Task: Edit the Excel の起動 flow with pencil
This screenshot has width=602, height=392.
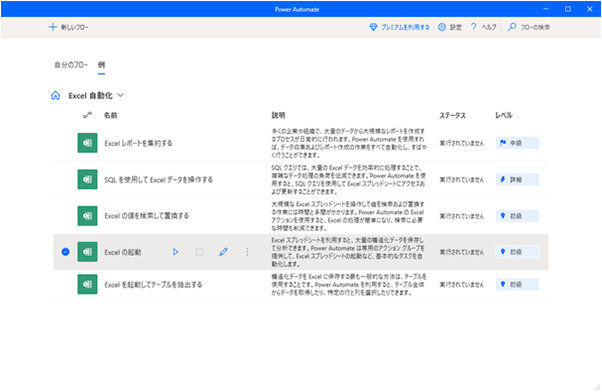Action: [x=223, y=252]
